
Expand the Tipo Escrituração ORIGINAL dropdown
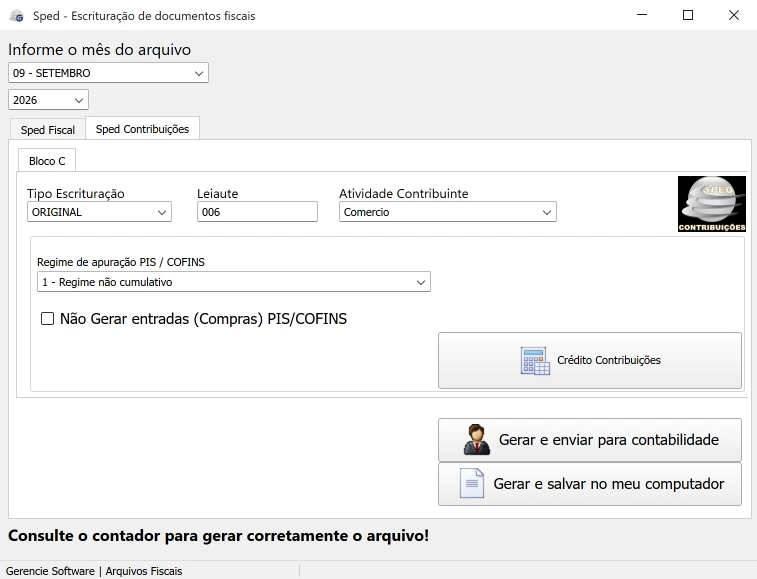pyautogui.click(x=99, y=212)
